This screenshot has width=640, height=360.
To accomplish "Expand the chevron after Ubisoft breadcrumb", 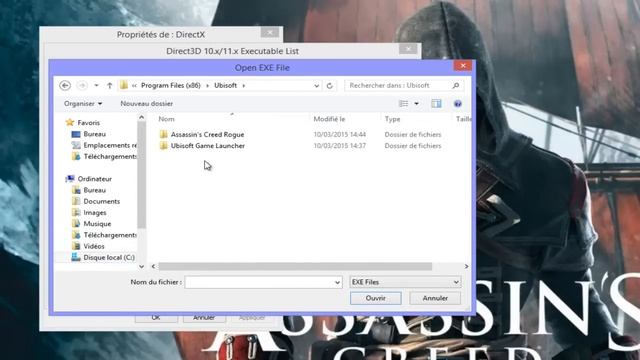I will (x=244, y=85).
